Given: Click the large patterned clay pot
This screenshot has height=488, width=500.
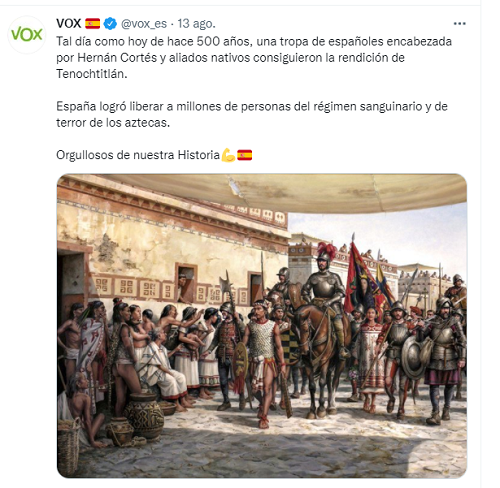Looking at the screenshot, I should [x=144, y=415].
